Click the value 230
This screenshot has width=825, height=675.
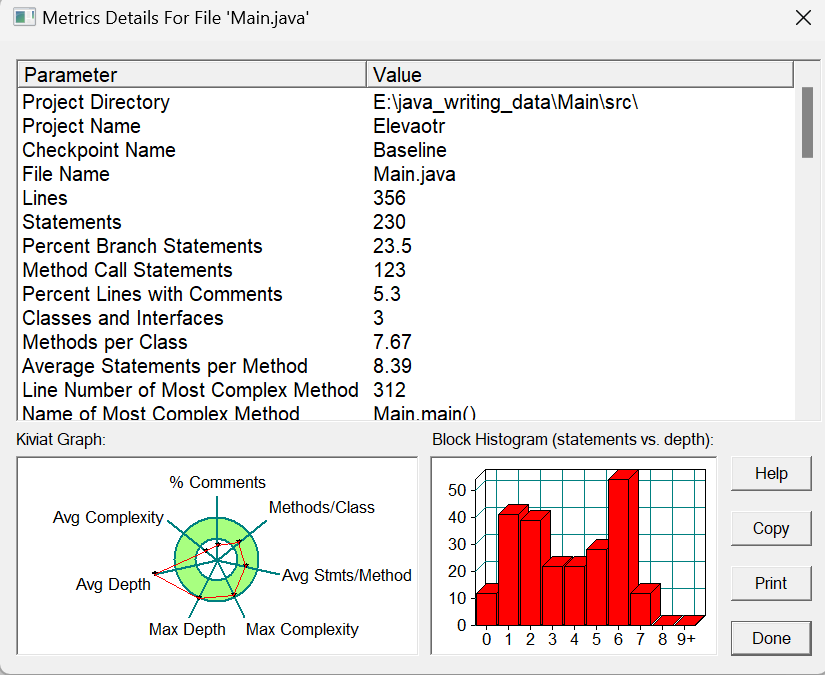click(x=389, y=222)
